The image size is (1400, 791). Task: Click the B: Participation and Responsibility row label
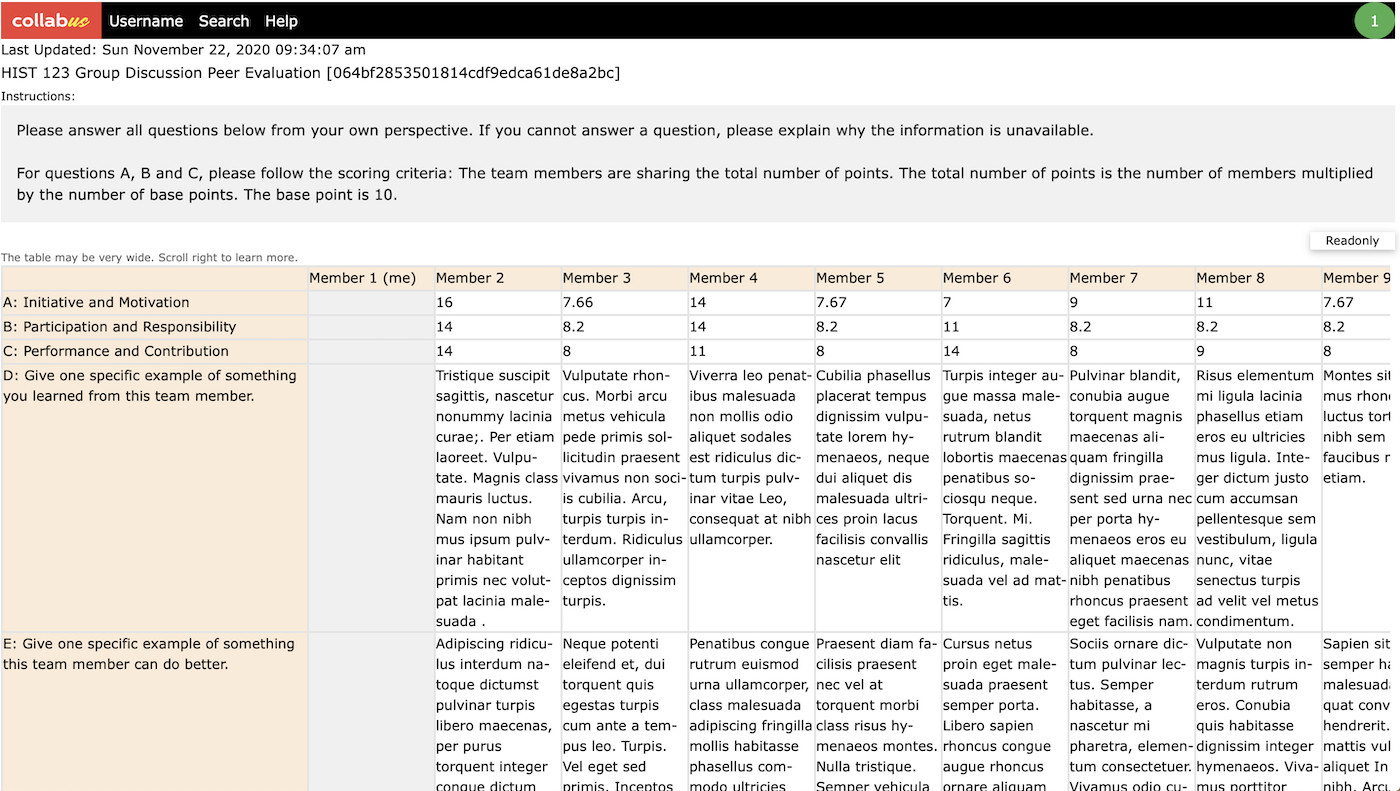(154, 327)
